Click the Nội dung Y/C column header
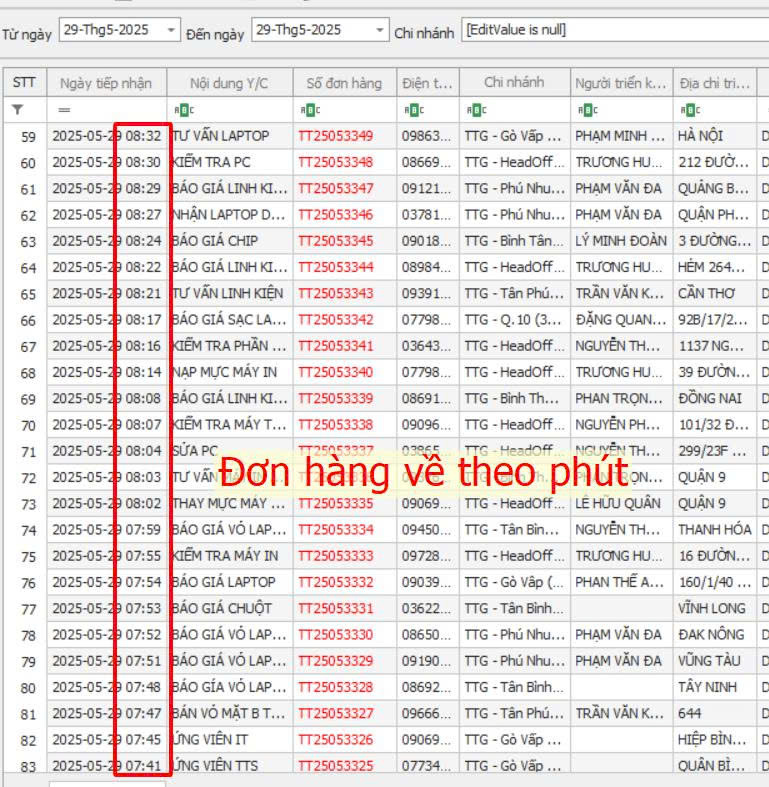The height and width of the screenshot is (787, 769). tap(229, 83)
